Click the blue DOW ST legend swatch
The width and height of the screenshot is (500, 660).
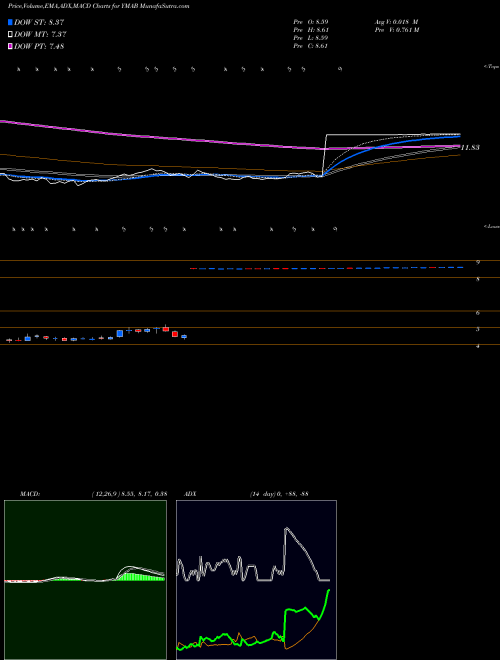pyautogui.click(x=11, y=22)
